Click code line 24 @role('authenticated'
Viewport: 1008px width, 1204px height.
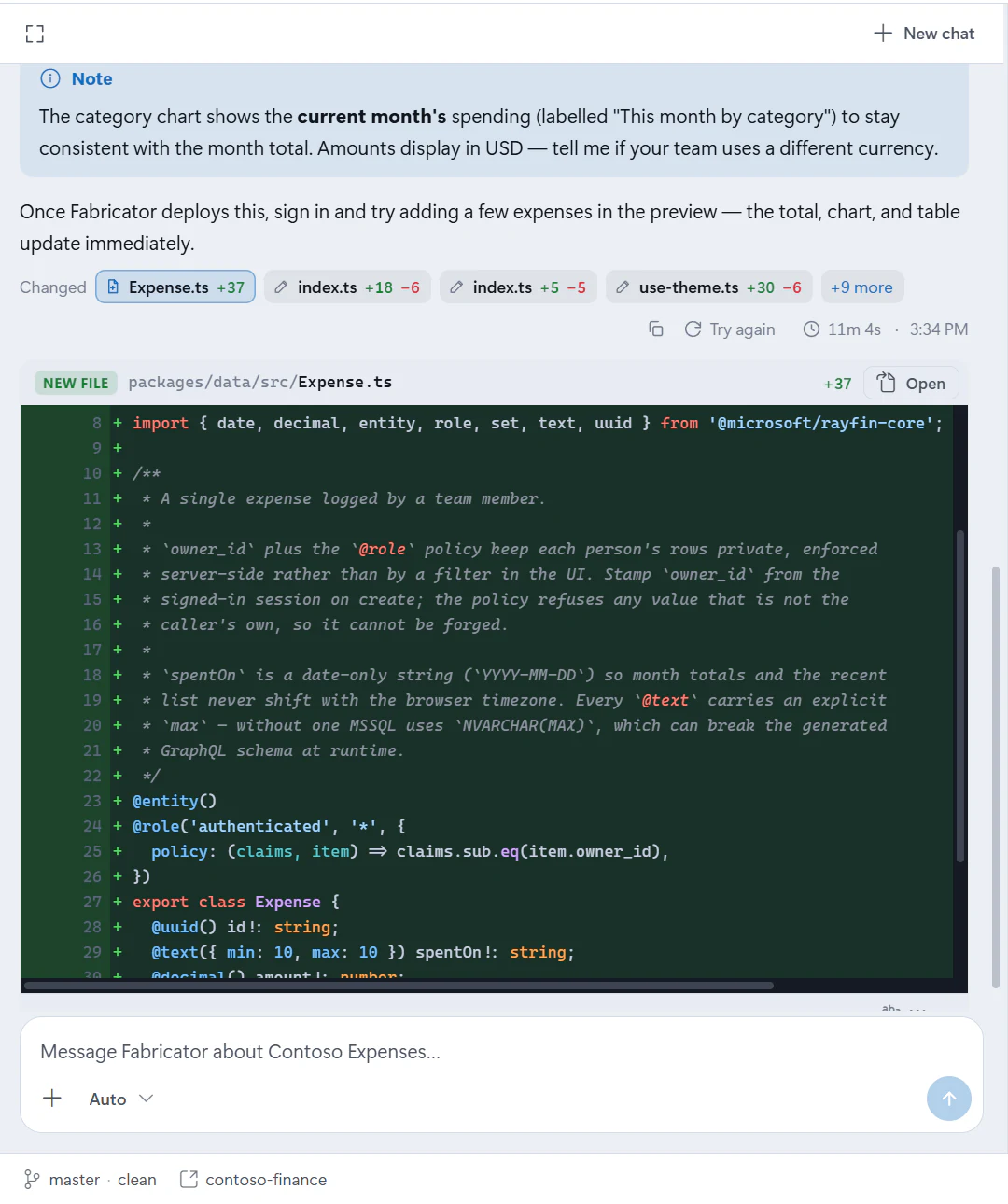coord(269,826)
